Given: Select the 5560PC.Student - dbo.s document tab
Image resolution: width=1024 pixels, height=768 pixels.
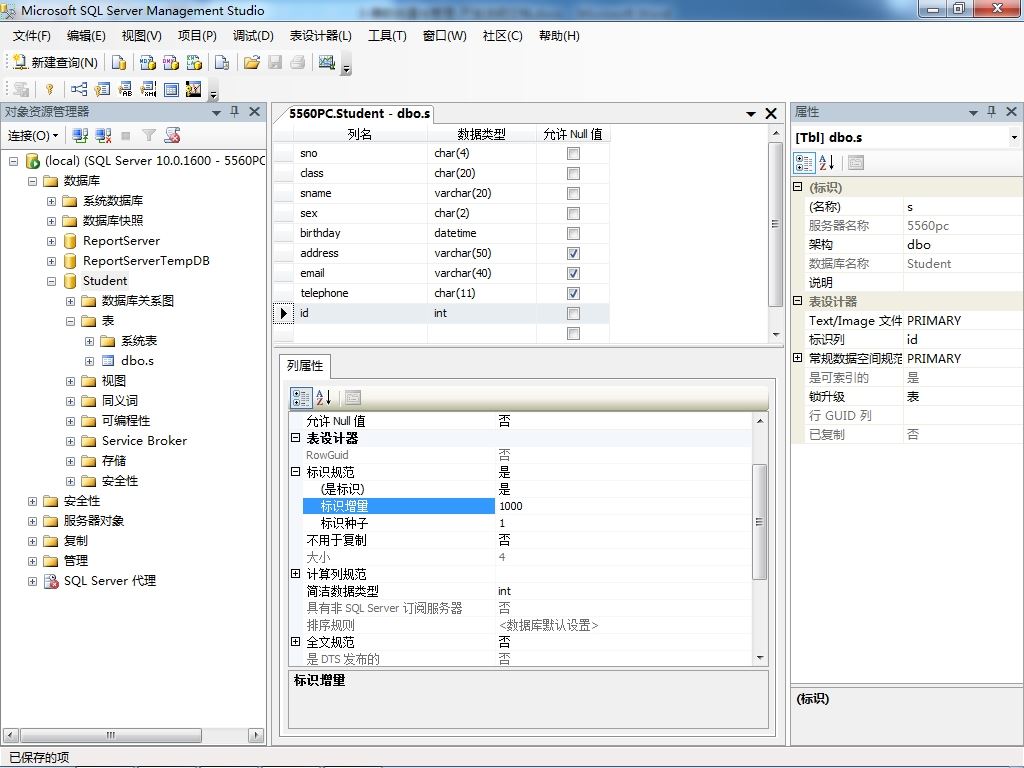Looking at the screenshot, I should pyautogui.click(x=359, y=114).
